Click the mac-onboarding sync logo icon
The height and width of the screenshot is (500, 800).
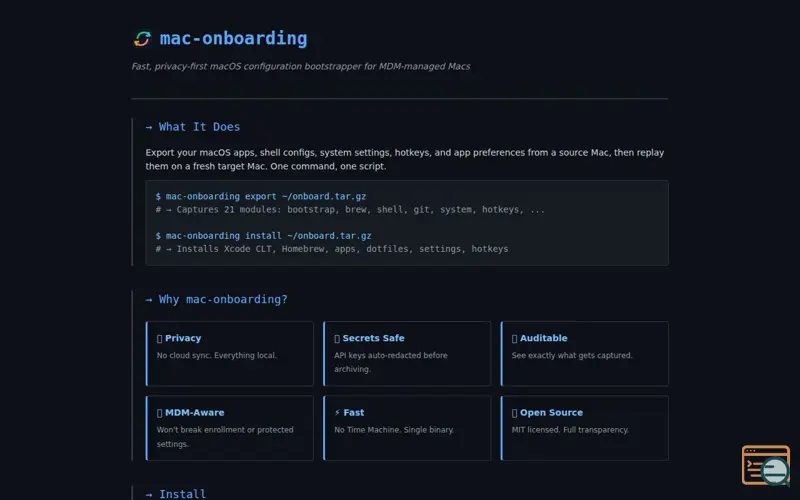[142, 39]
